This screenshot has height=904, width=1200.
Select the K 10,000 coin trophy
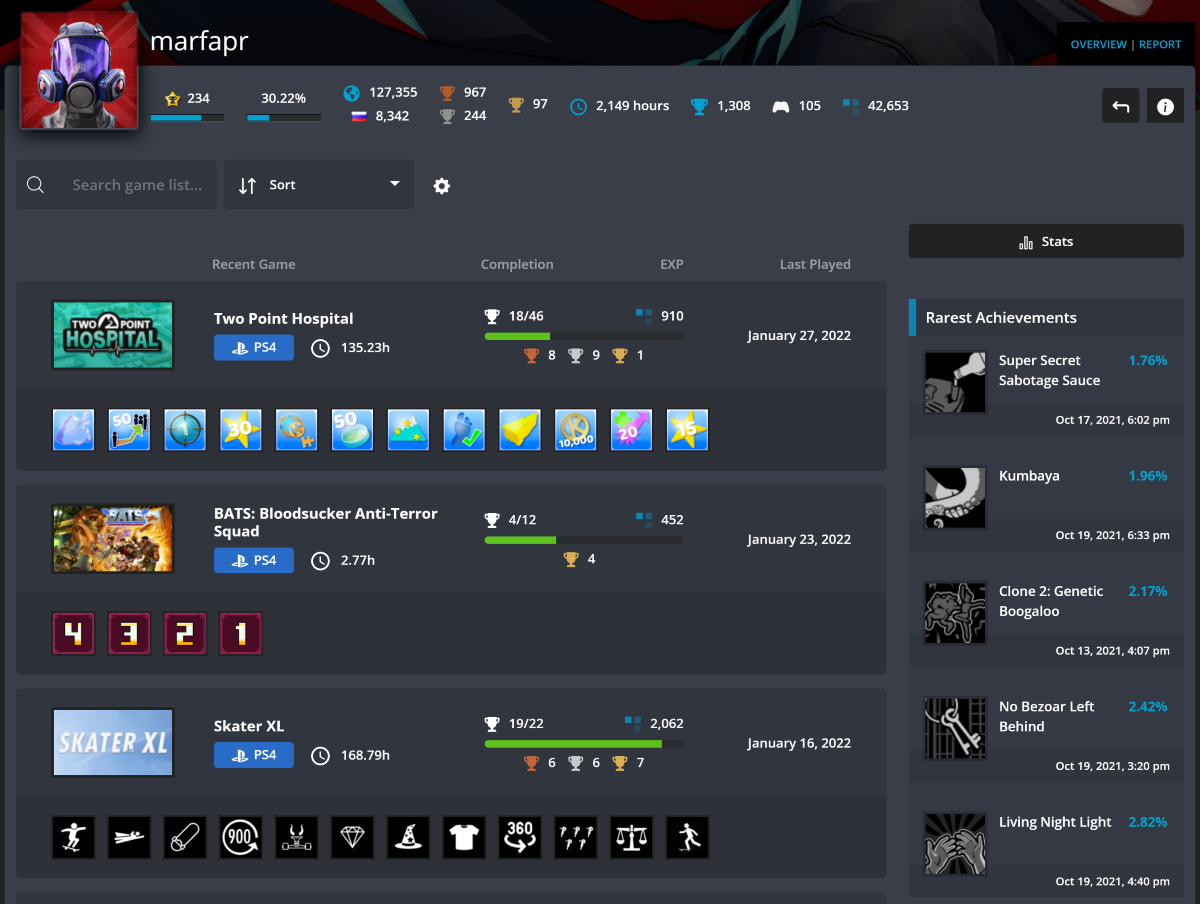[577, 430]
